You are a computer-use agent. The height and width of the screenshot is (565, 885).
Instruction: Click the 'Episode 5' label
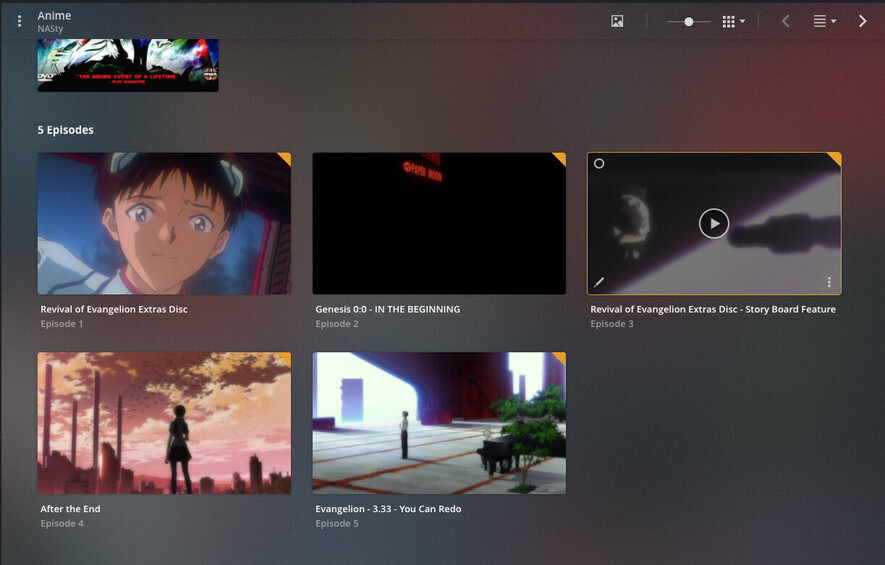[x=337, y=524]
